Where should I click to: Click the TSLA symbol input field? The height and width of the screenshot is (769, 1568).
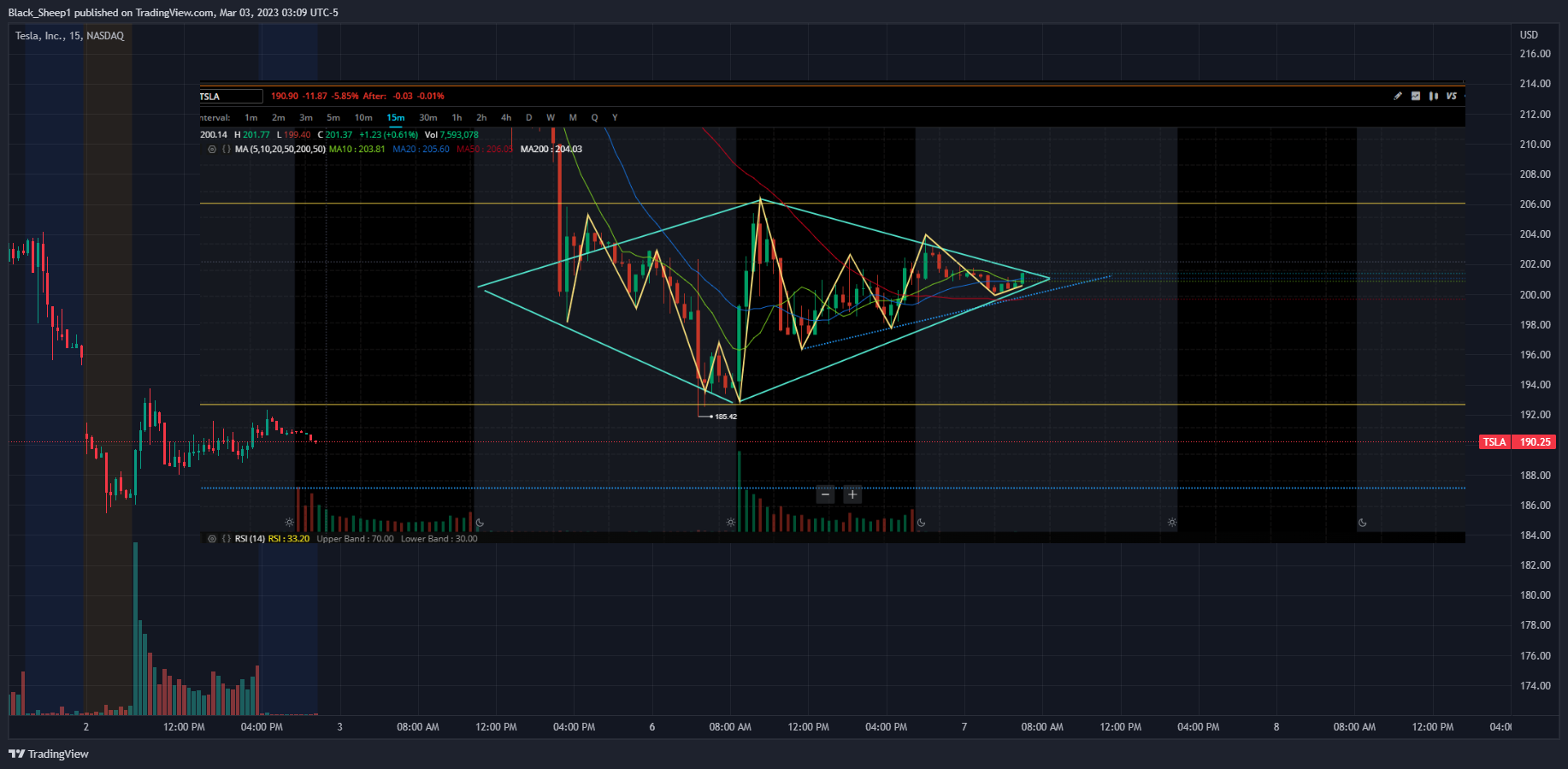coord(231,96)
